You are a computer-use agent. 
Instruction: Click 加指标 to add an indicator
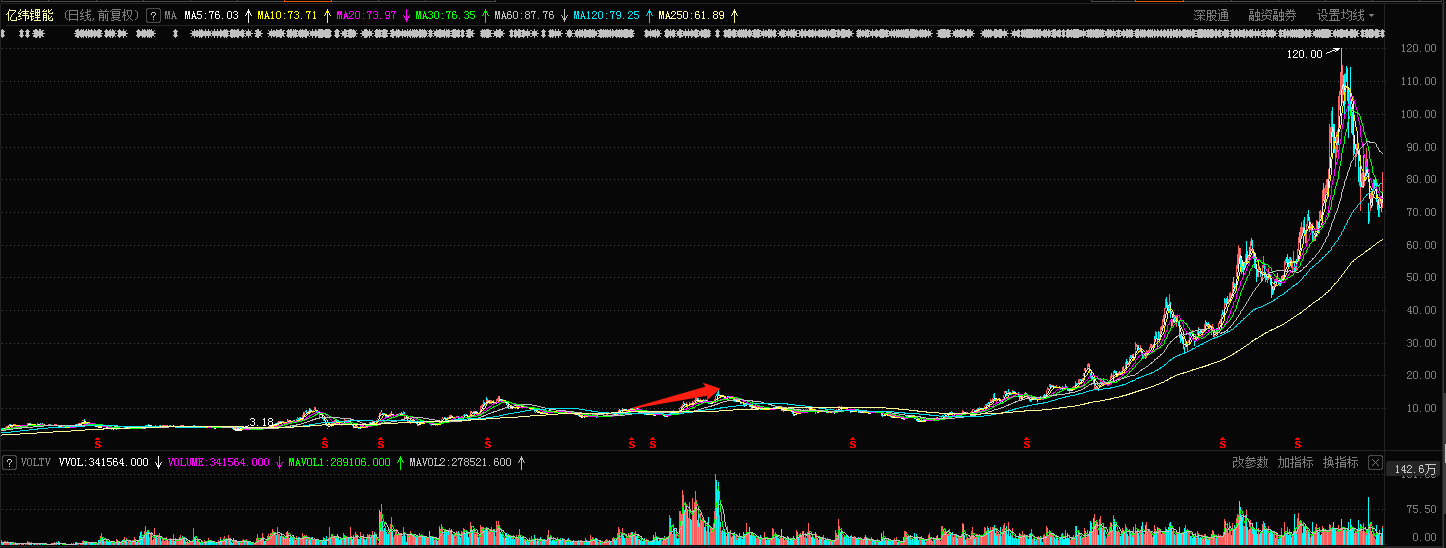coord(1295,462)
